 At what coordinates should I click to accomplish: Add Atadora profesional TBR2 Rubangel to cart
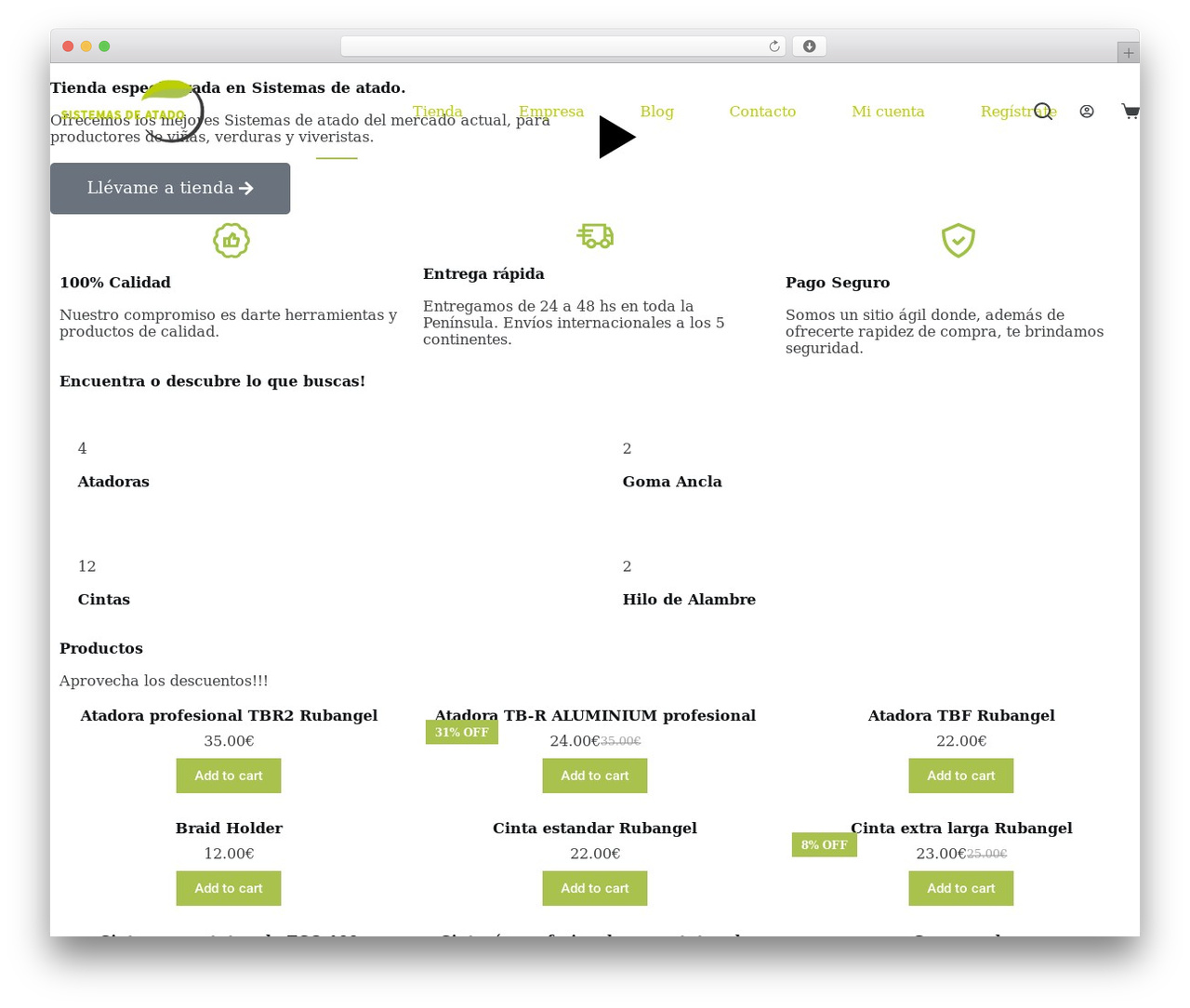tap(229, 776)
